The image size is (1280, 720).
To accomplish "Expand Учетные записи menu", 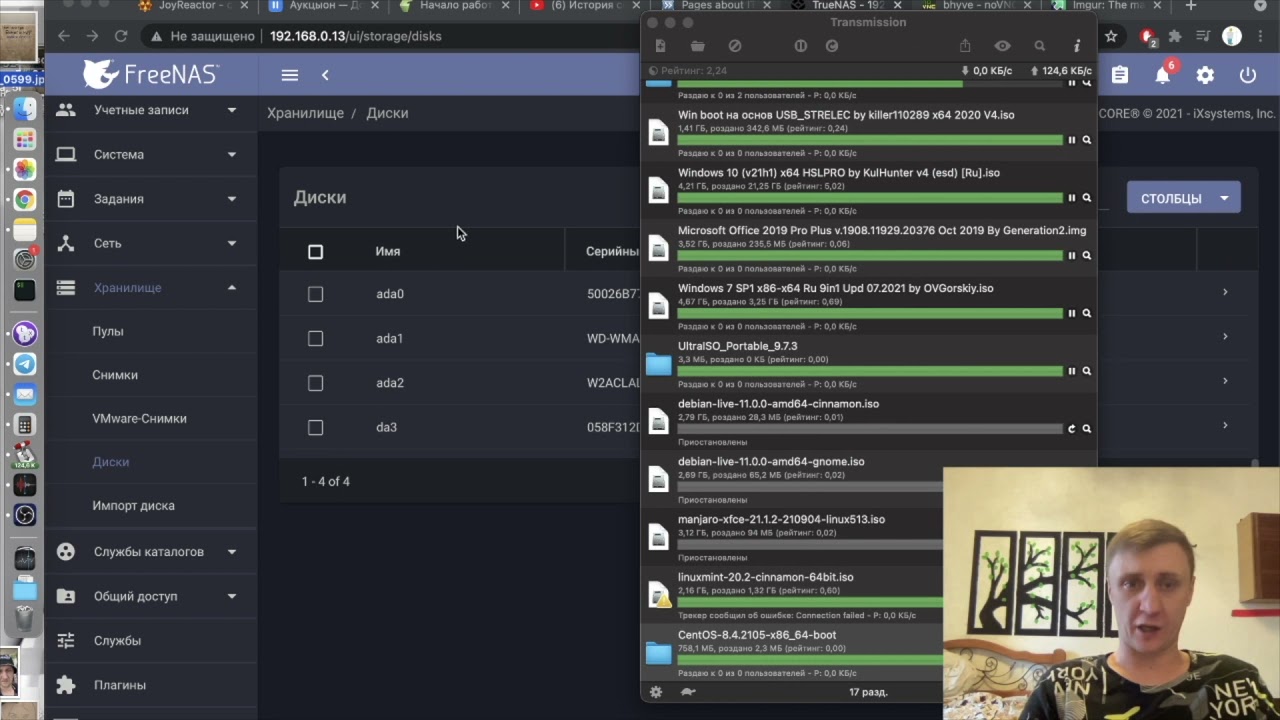I will point(150,110).
